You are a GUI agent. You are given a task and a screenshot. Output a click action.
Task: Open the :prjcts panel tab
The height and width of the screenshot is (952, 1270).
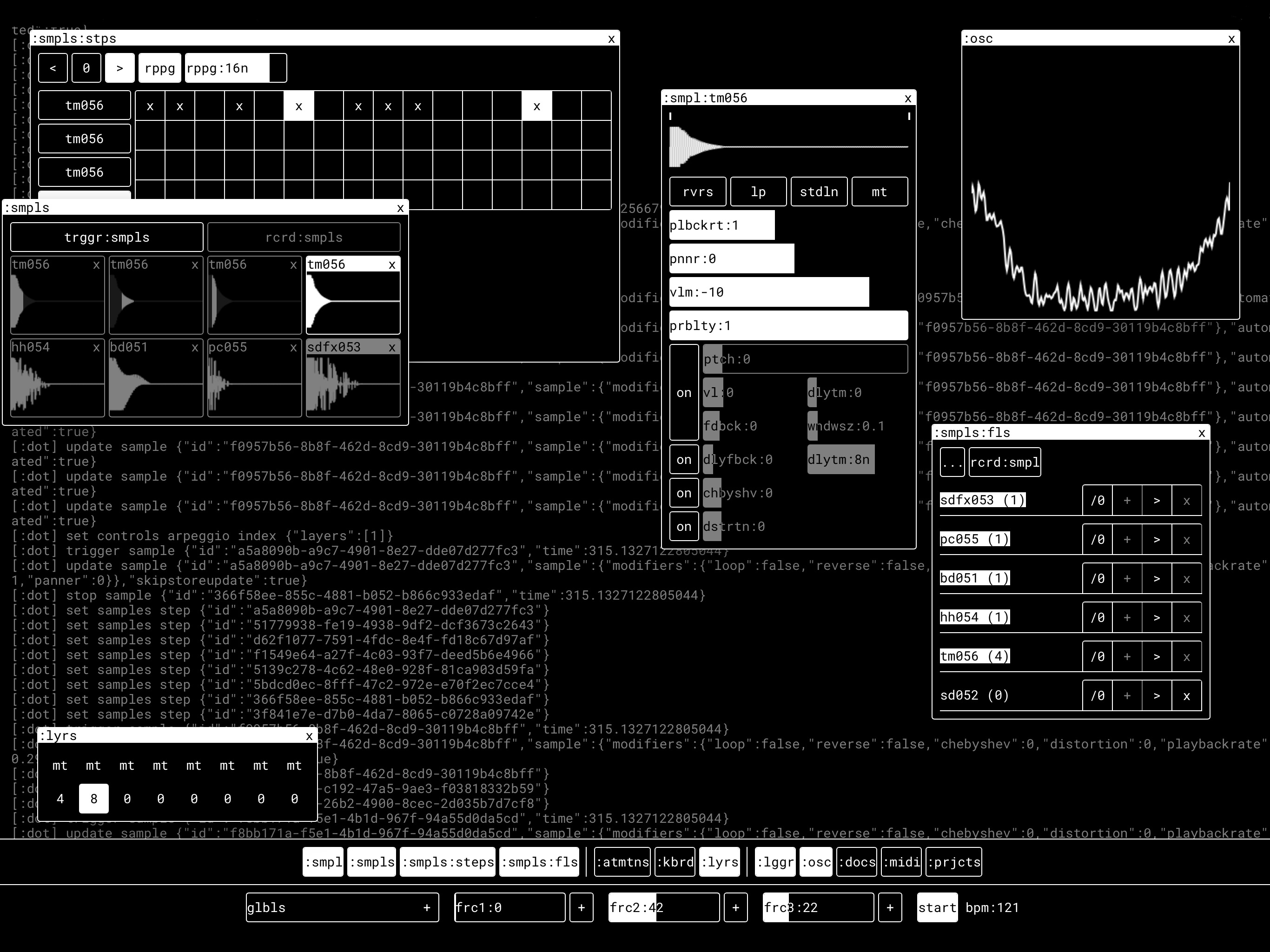[x=953, y=862]
